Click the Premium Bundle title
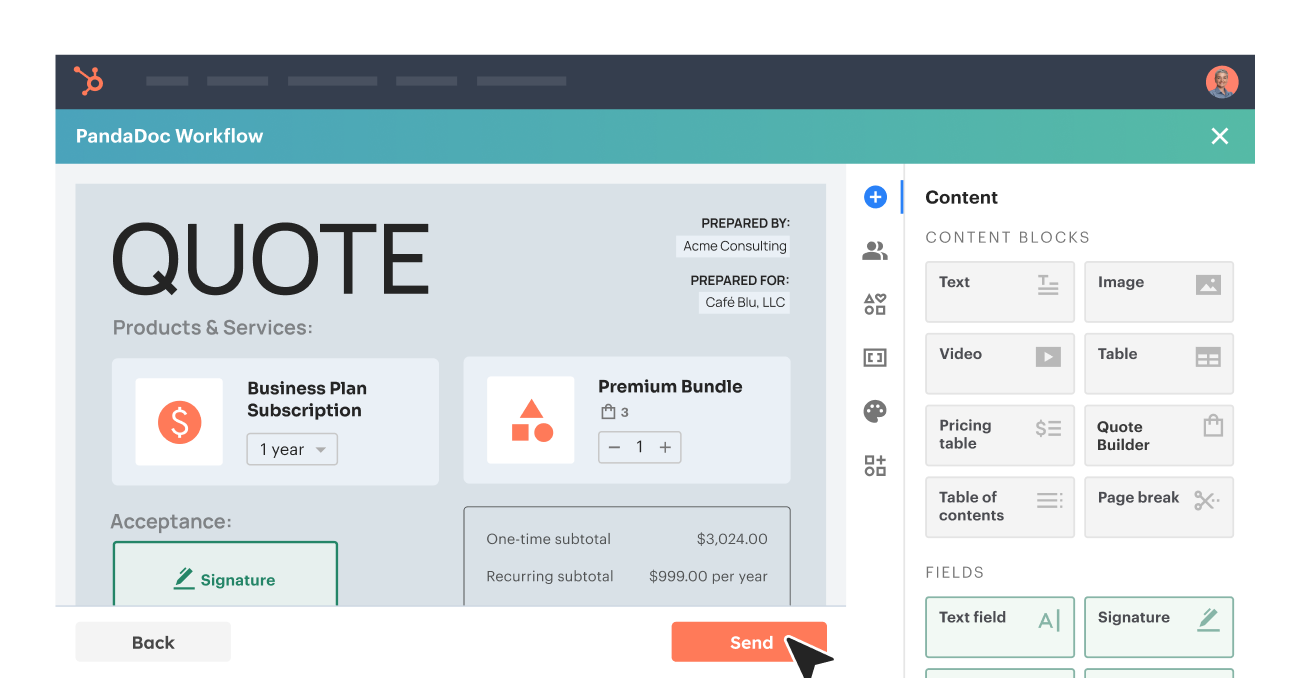Image resolution: width=1310 pixels, height=678 pixels. coord(670,387)
